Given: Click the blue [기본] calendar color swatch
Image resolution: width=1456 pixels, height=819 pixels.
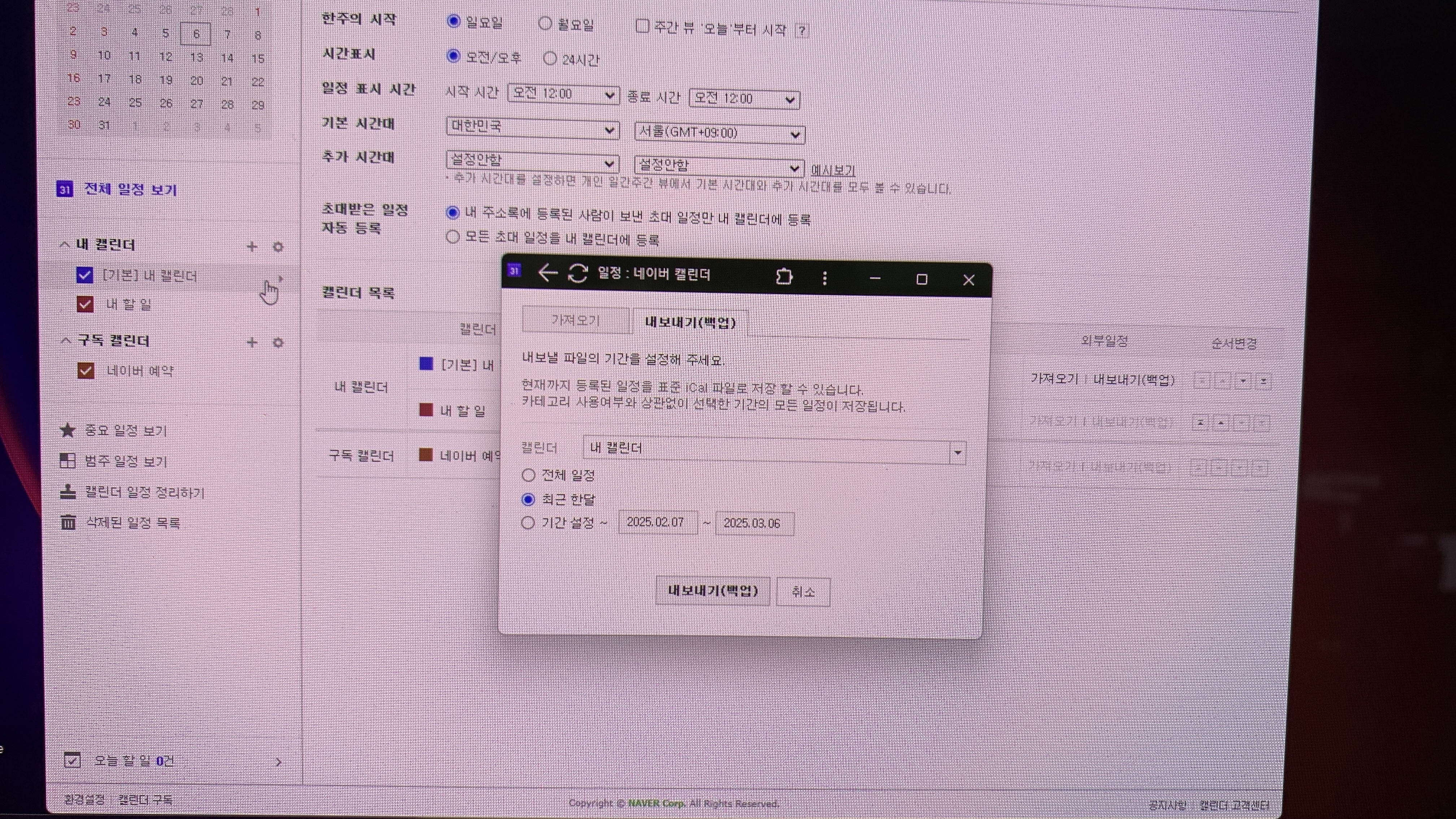Looking at the screenshot, I should click(426, 363).
